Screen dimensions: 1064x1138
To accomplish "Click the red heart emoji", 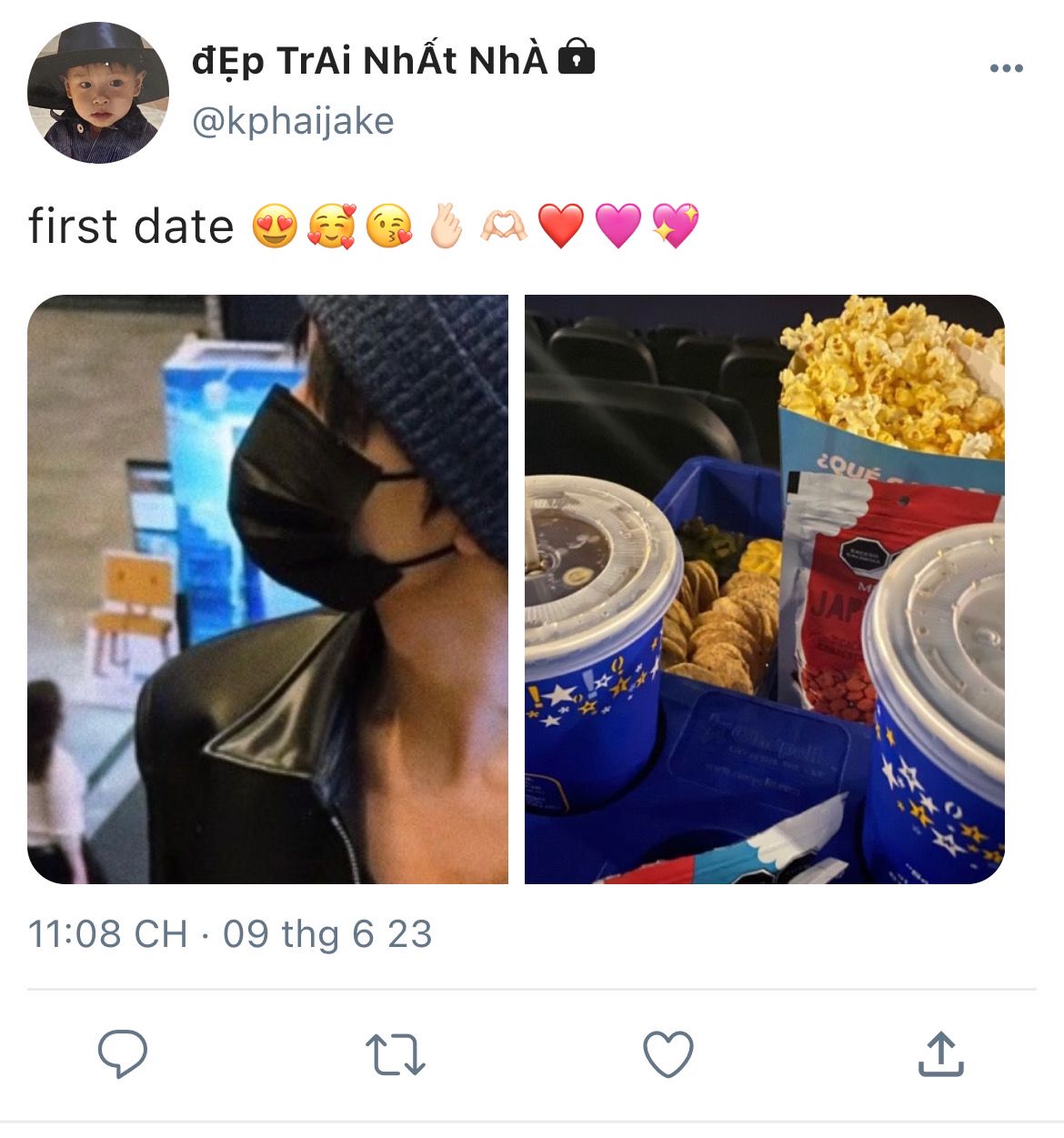I will point(561,227).
